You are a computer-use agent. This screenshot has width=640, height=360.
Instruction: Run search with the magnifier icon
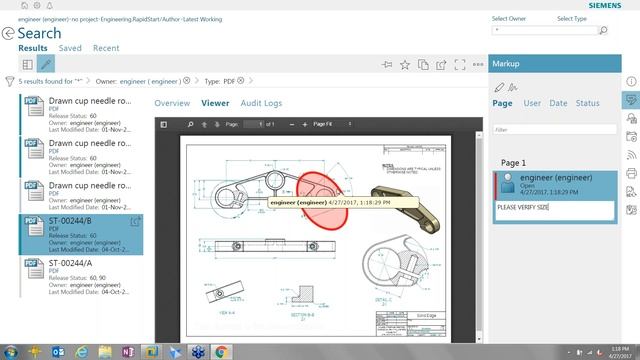coord(603,30)
